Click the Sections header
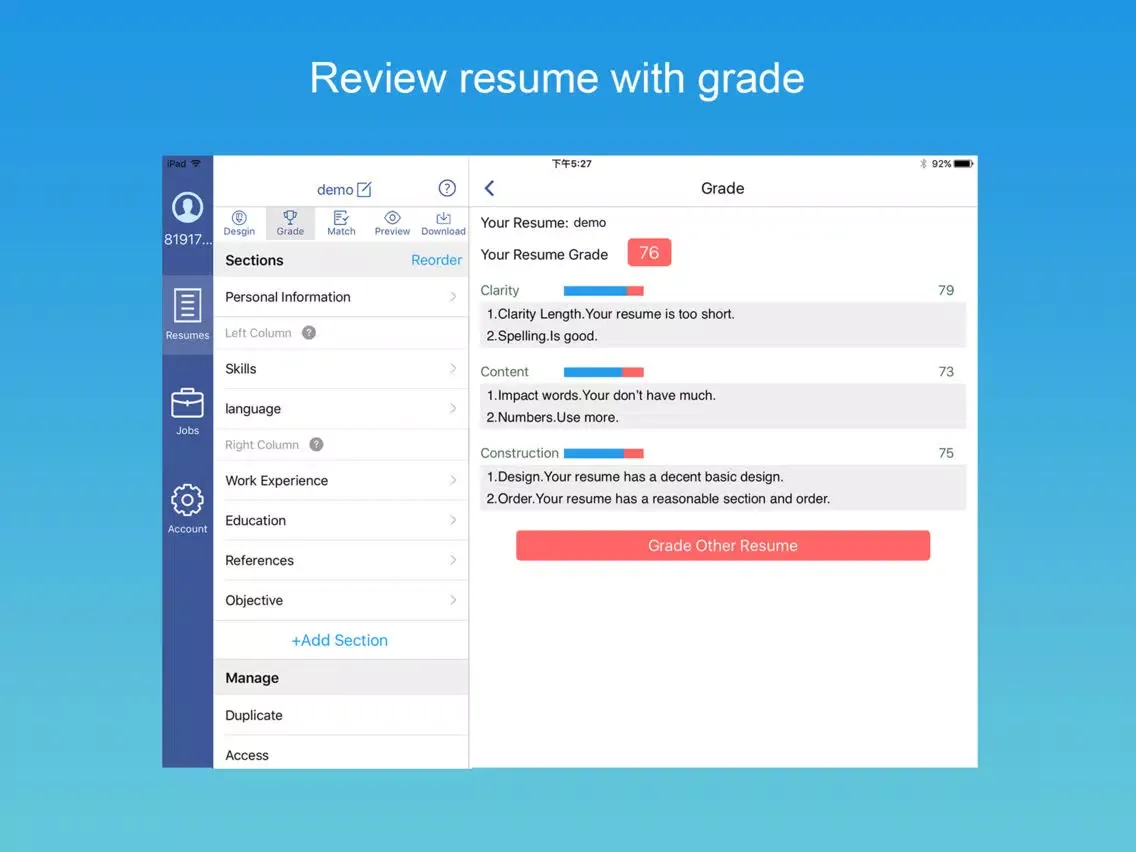 [x=254, y=260]
